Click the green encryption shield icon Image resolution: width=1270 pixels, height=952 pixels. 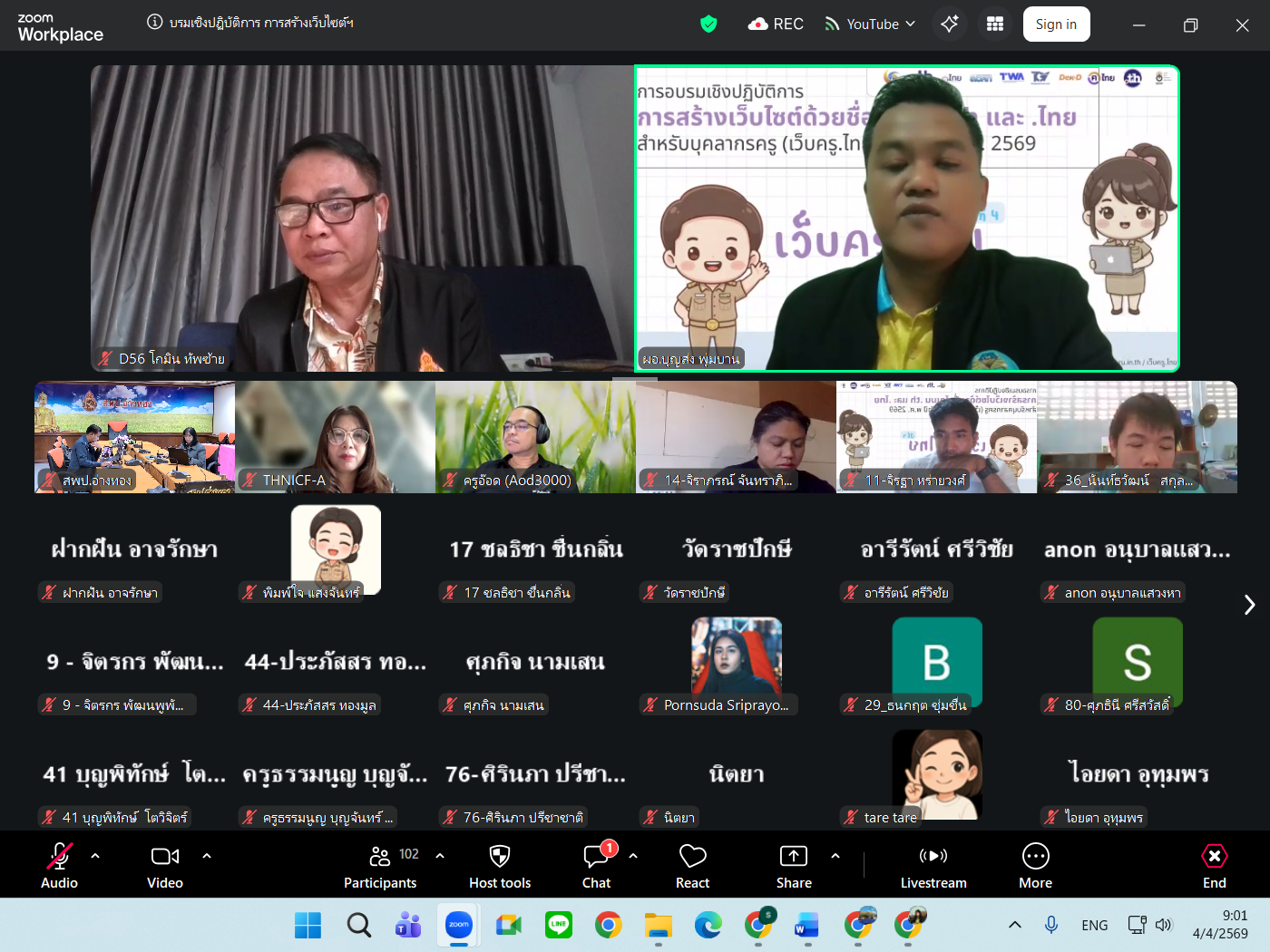tap(708, 24)
